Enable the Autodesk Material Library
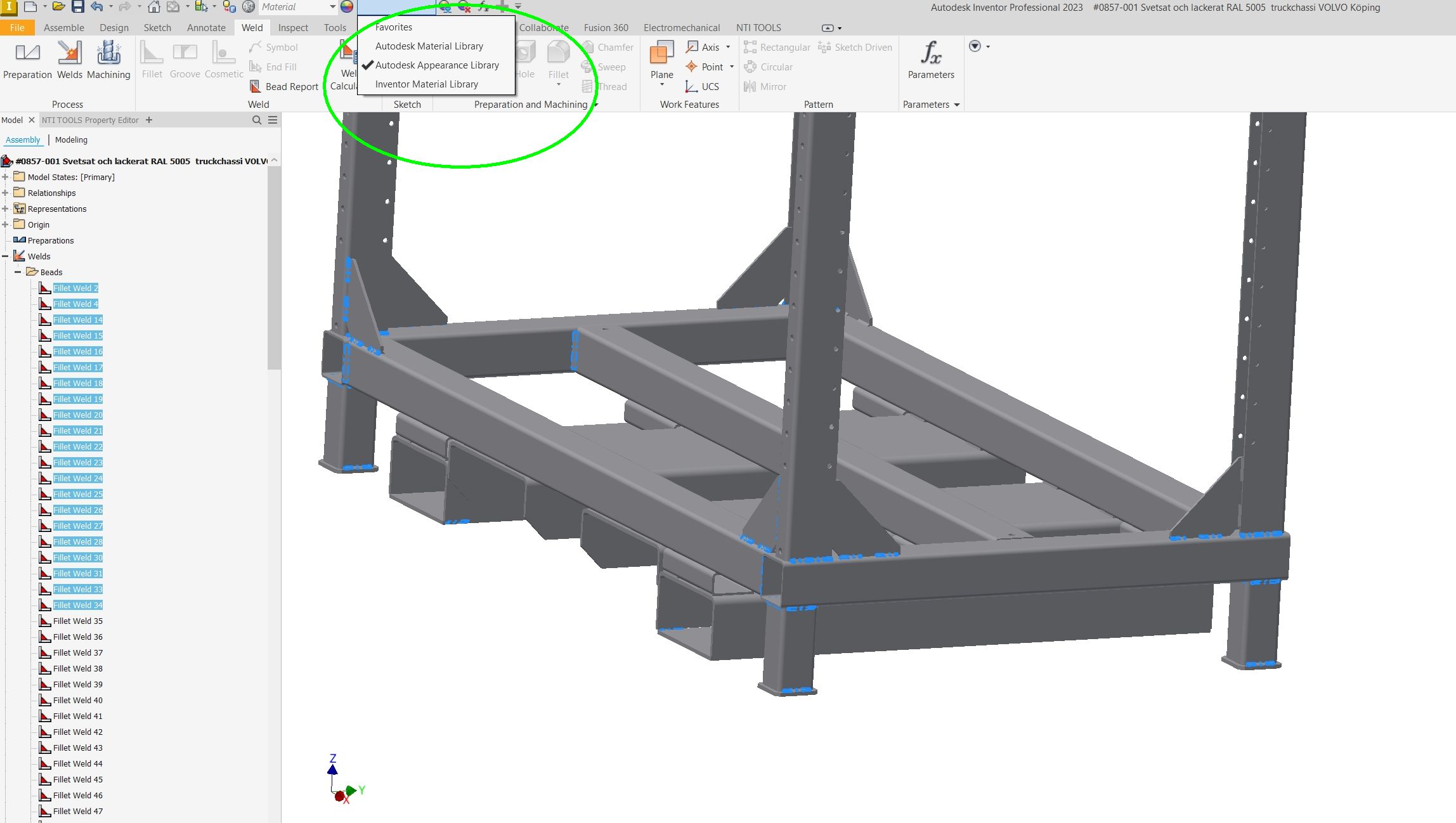The image size is (1456, 823). pyautogui.click(x=429, y=46)
